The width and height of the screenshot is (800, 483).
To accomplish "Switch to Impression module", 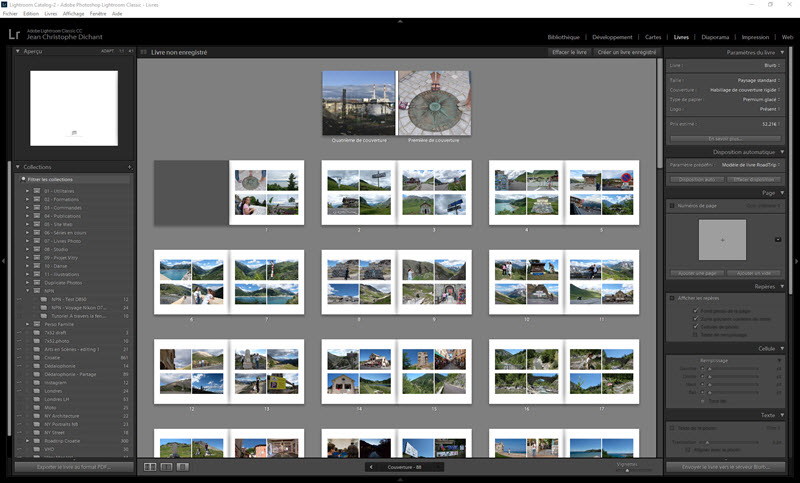I will click(755, 37).
